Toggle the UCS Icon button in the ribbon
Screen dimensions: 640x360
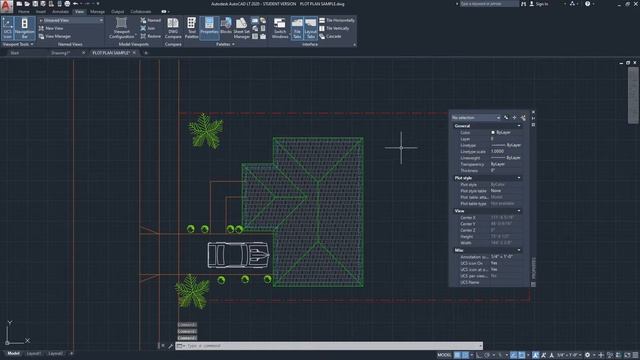pos(7,28)
